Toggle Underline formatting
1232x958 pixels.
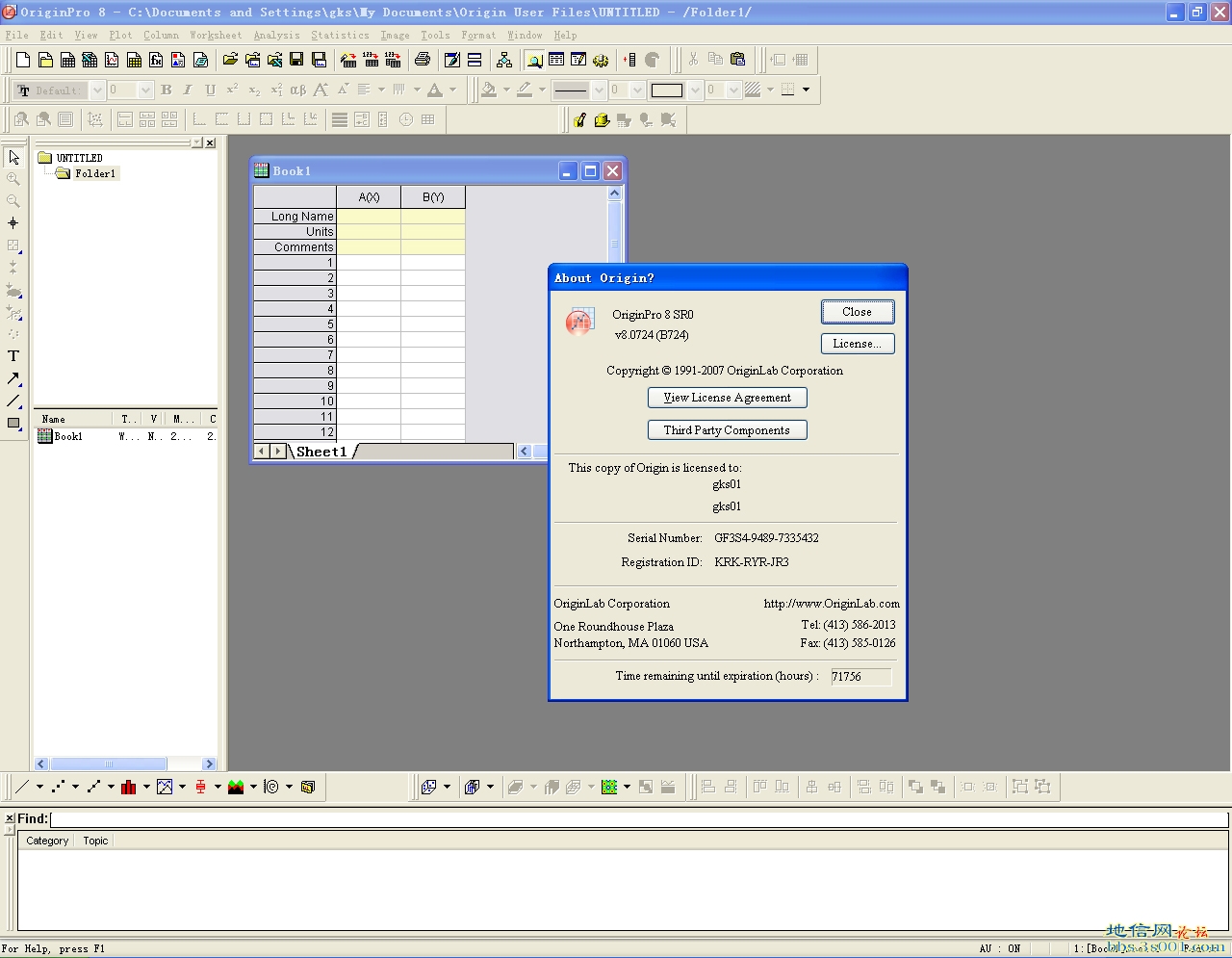coord(209,91)
